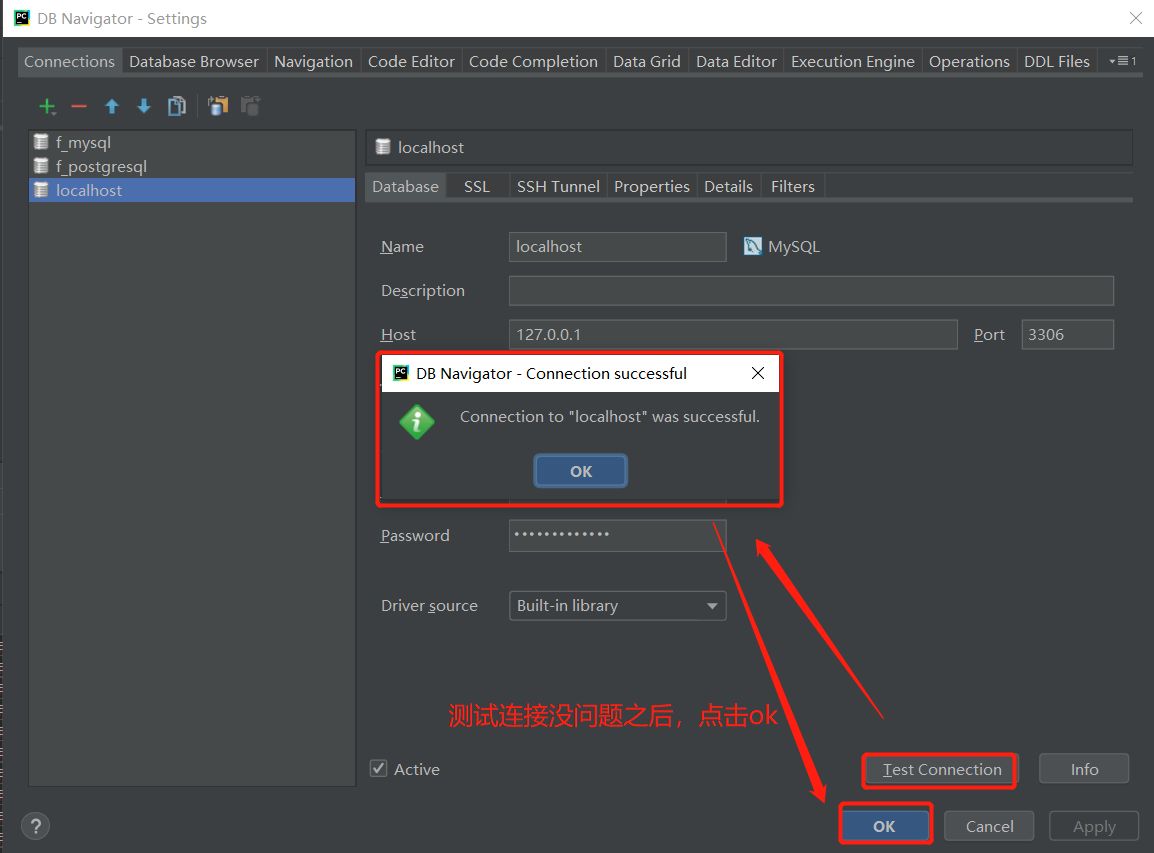Click the localhost connection header
The image size is (1154, 853).
(x=748, y=147)
